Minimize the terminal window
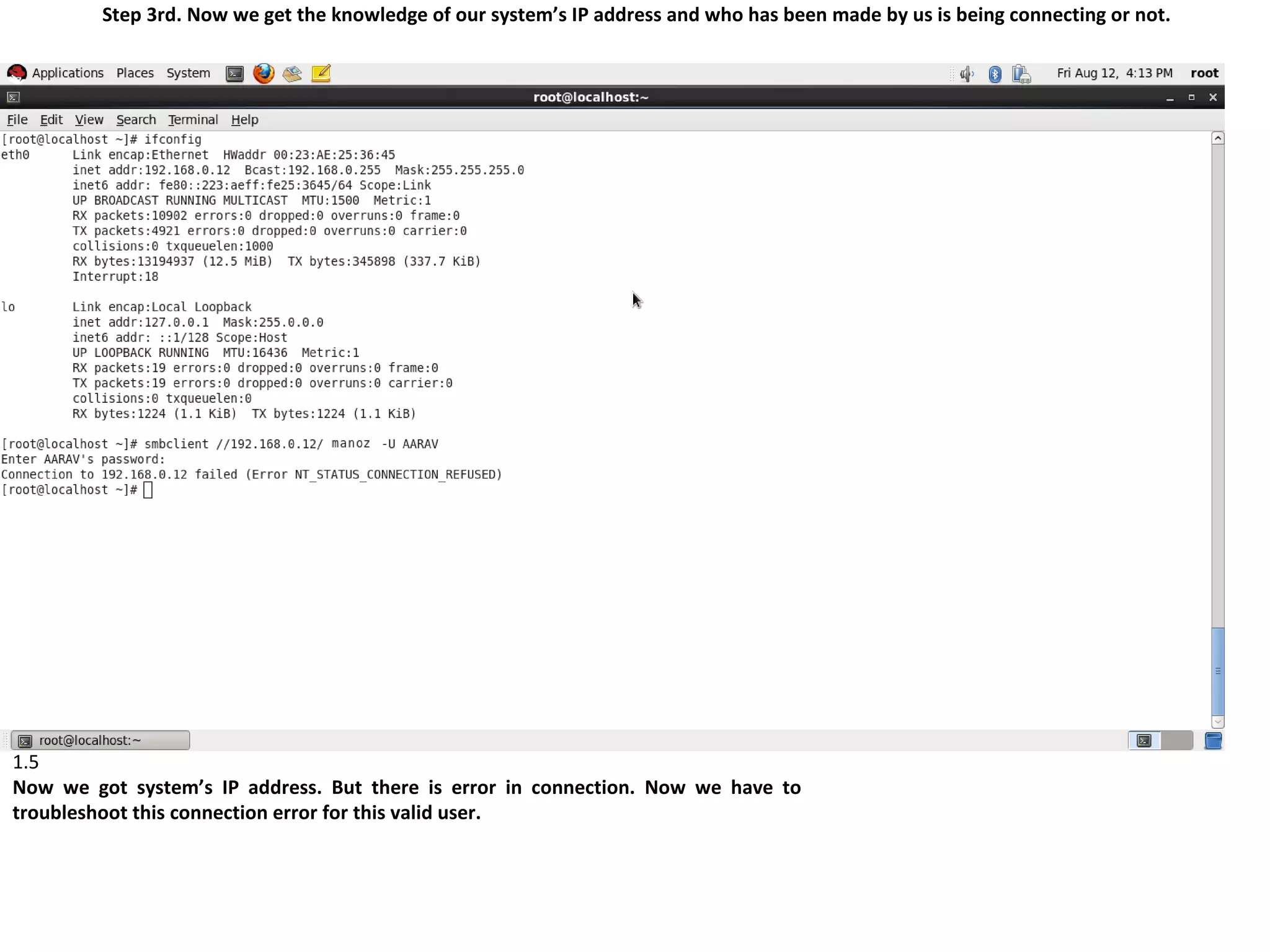The width and height of the screenshot is (1270, 952). pos(1170,98)
